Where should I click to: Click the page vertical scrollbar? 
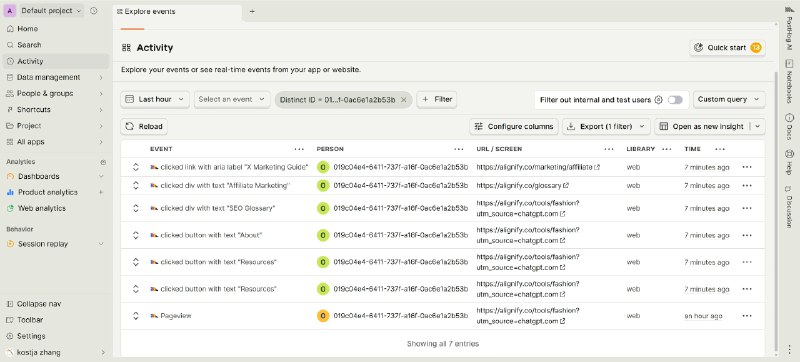point(776,212)
